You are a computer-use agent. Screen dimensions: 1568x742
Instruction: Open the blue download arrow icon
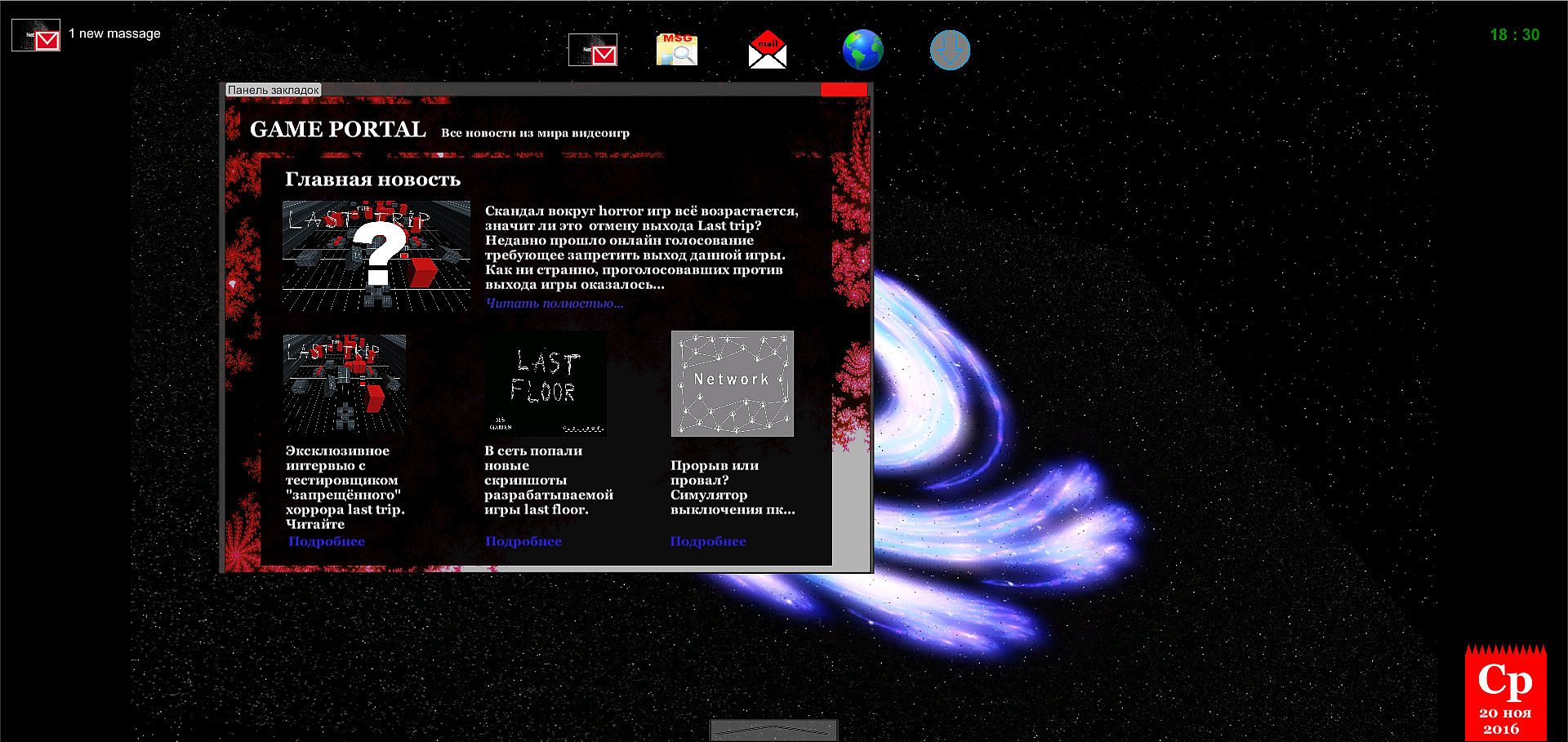[950, 50]
